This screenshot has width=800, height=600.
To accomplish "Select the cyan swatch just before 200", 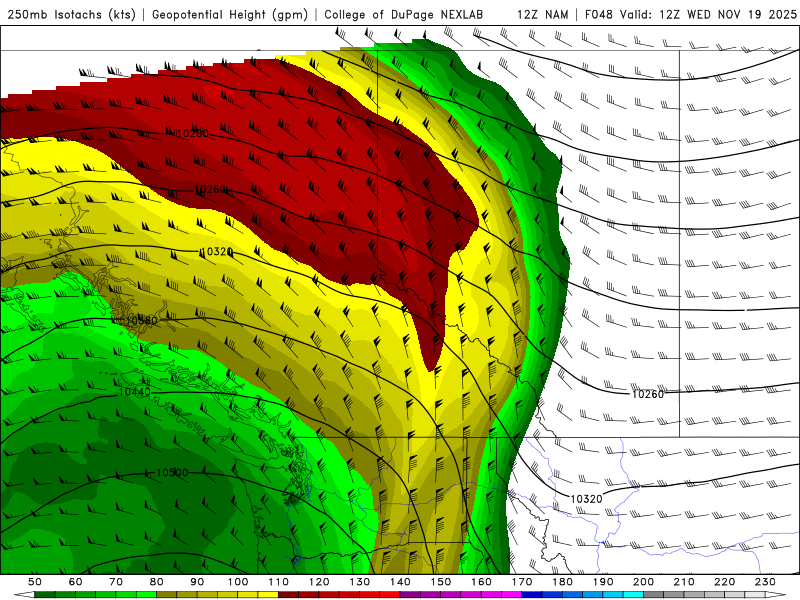I will [634, 595].
